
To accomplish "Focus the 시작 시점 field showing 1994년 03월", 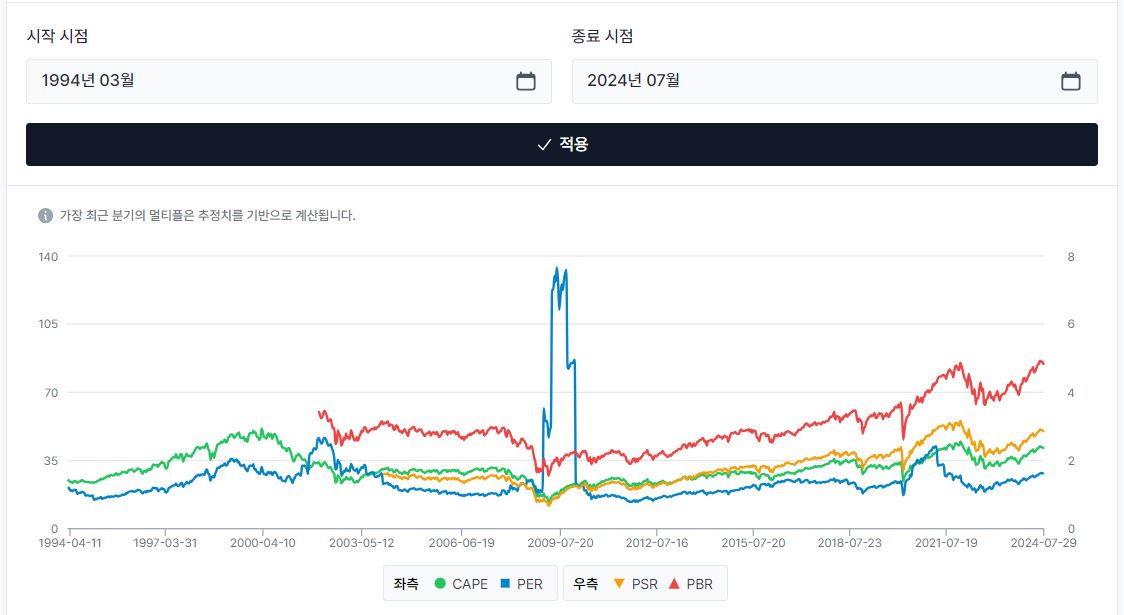I will click(x=270, y=81).
